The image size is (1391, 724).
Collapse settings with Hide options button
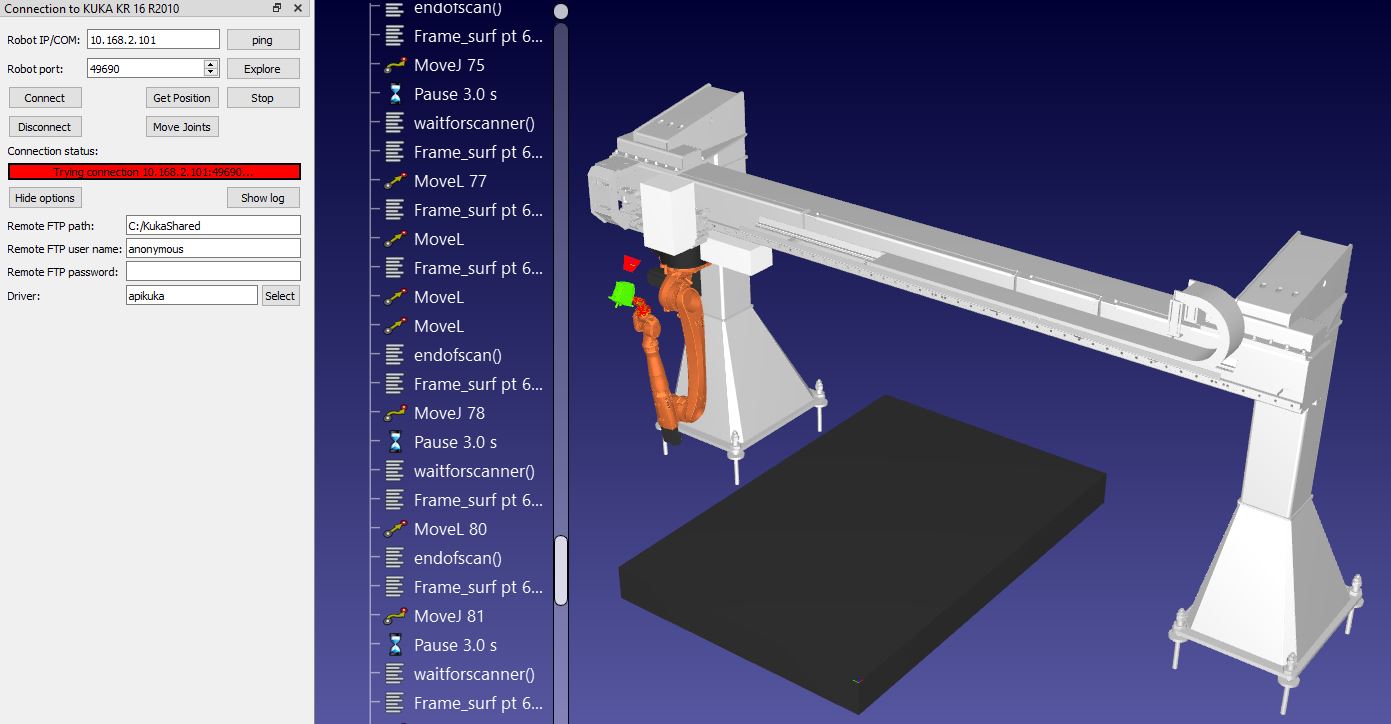coord(44,198)
